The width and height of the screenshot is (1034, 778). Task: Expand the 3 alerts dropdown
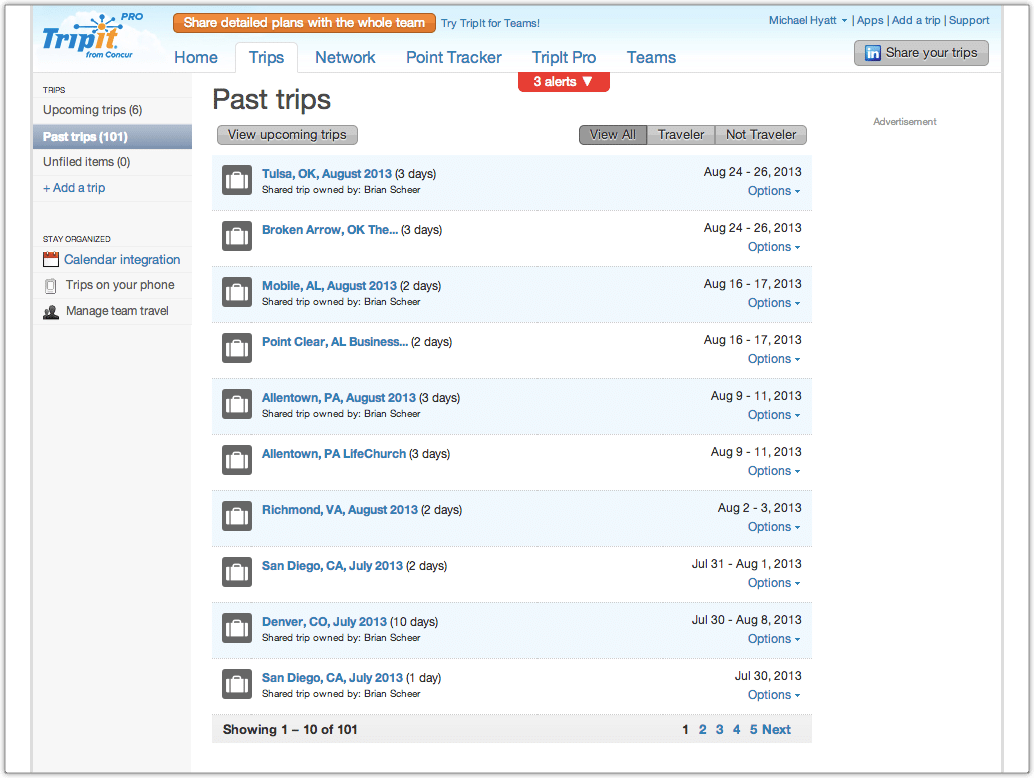pos(563,82)
